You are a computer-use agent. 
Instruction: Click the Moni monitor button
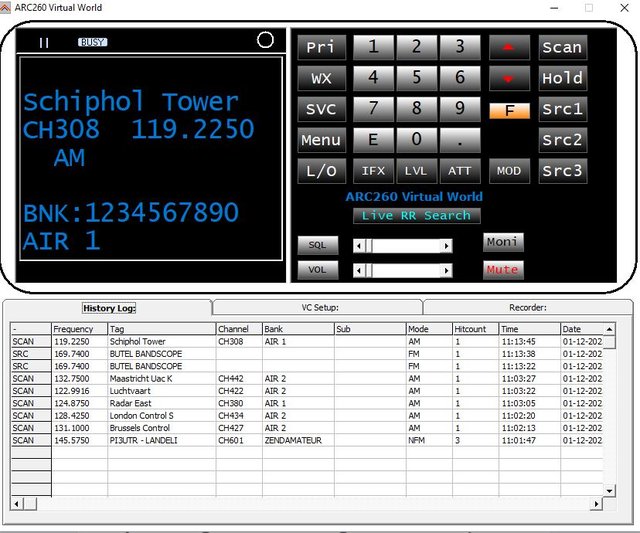[503, 242]
